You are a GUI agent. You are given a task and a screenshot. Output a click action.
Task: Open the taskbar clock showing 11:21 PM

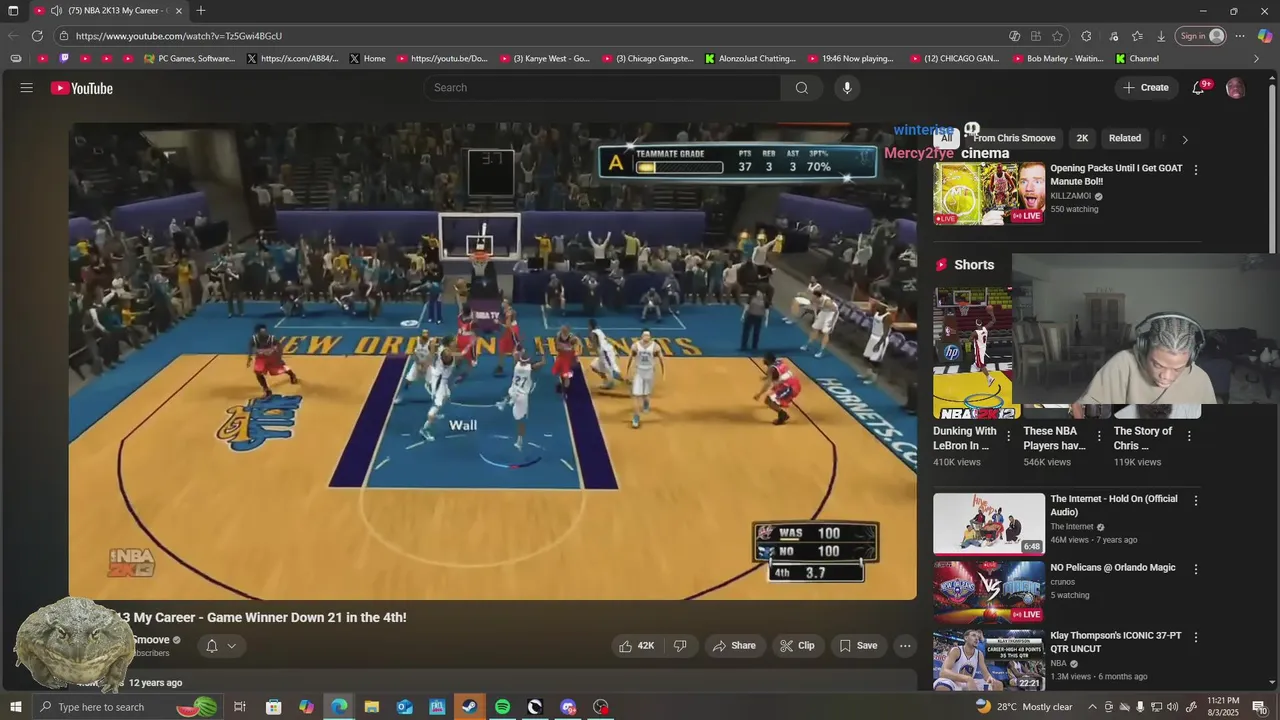coord(1224,707)
